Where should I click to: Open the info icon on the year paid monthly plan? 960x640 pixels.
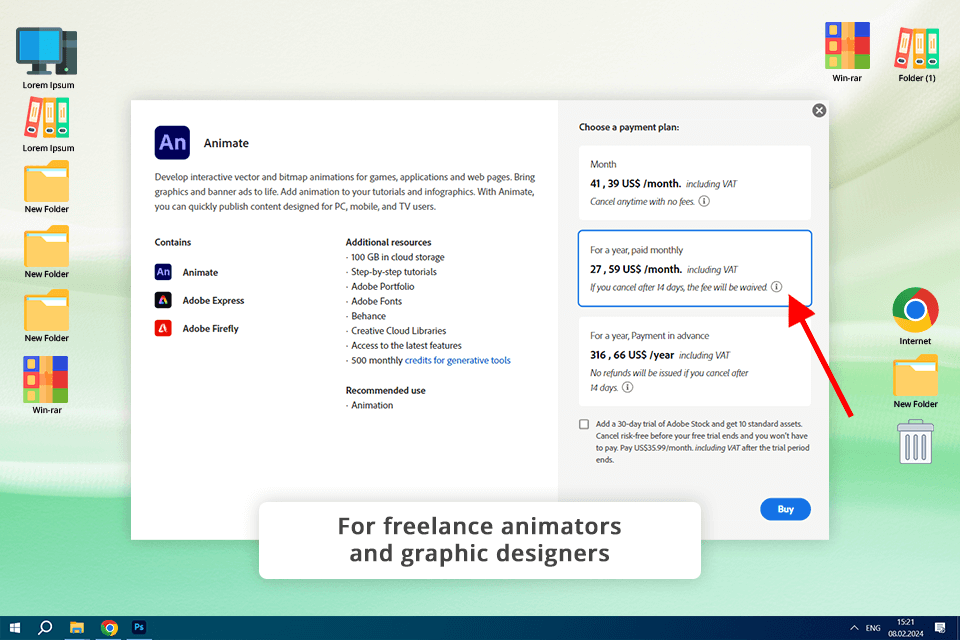pos(776,287)
